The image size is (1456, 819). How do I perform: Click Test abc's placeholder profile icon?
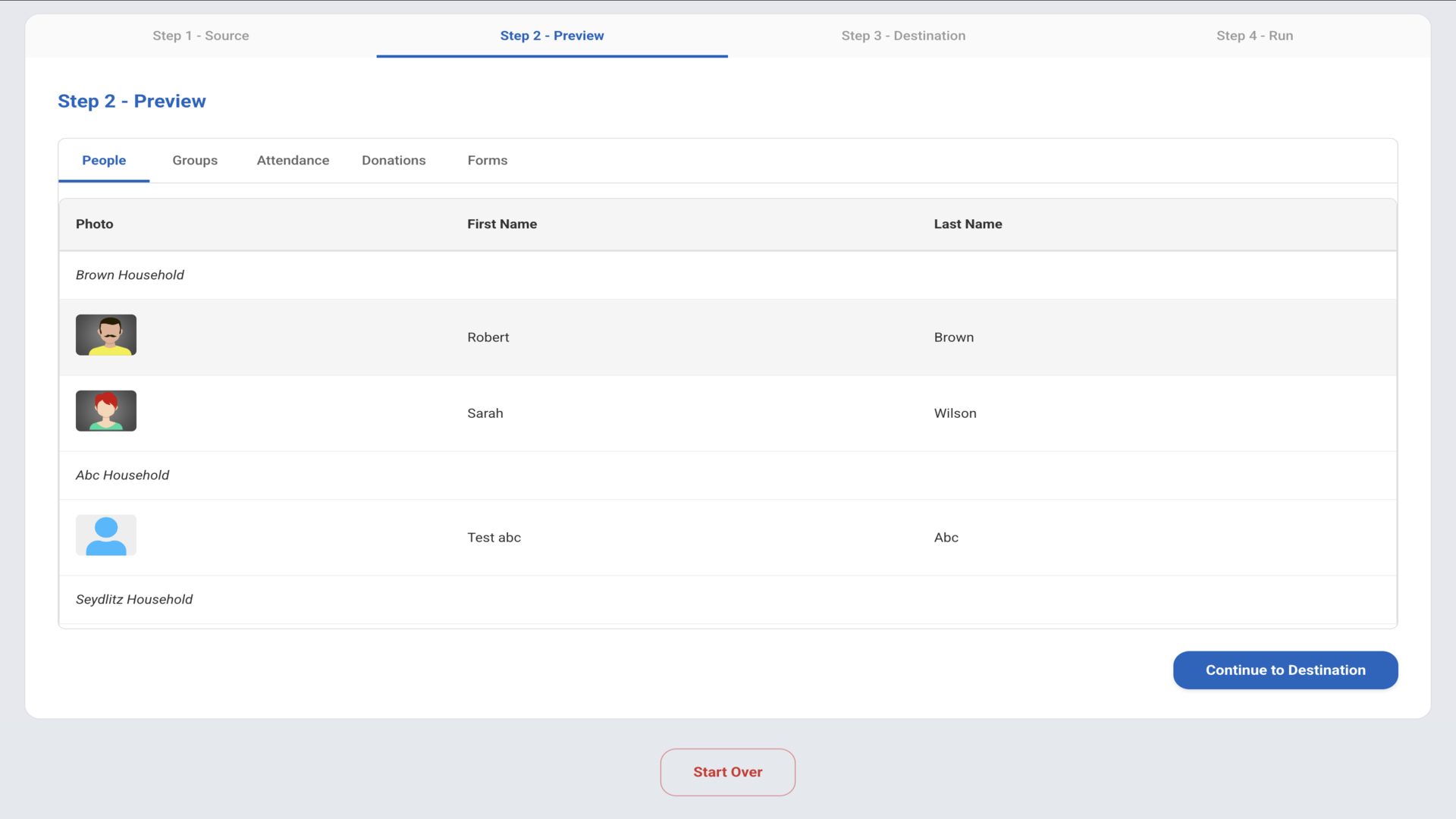[106, 535]
